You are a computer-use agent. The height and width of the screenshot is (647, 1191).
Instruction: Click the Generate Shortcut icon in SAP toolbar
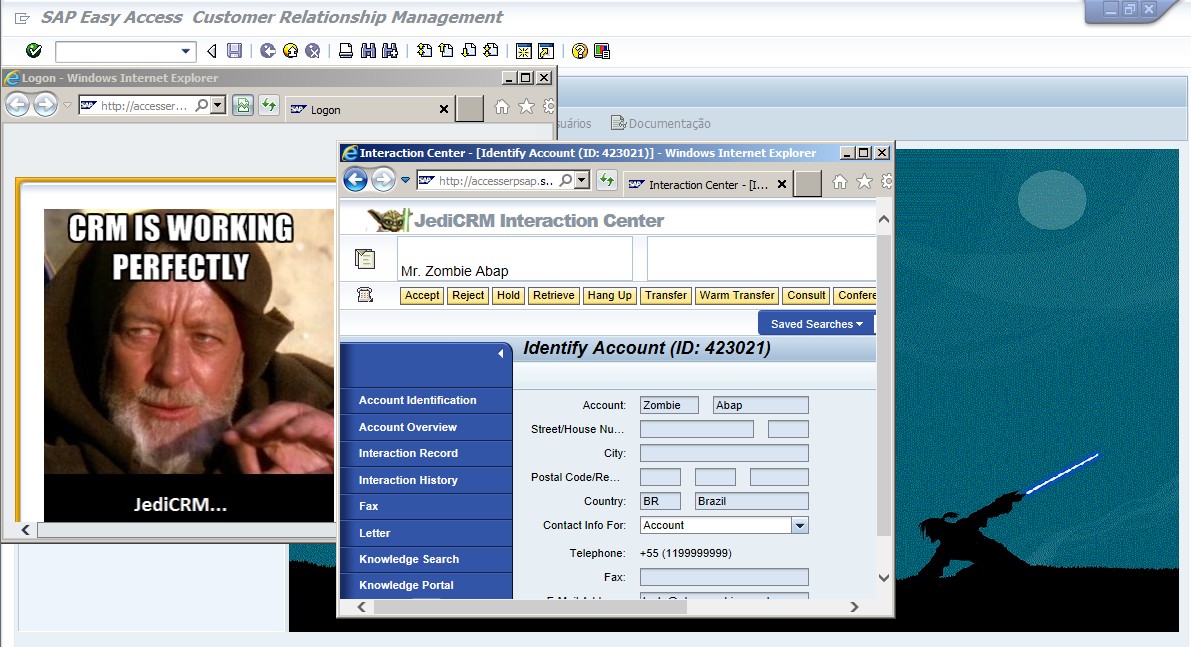click(546, 51)
